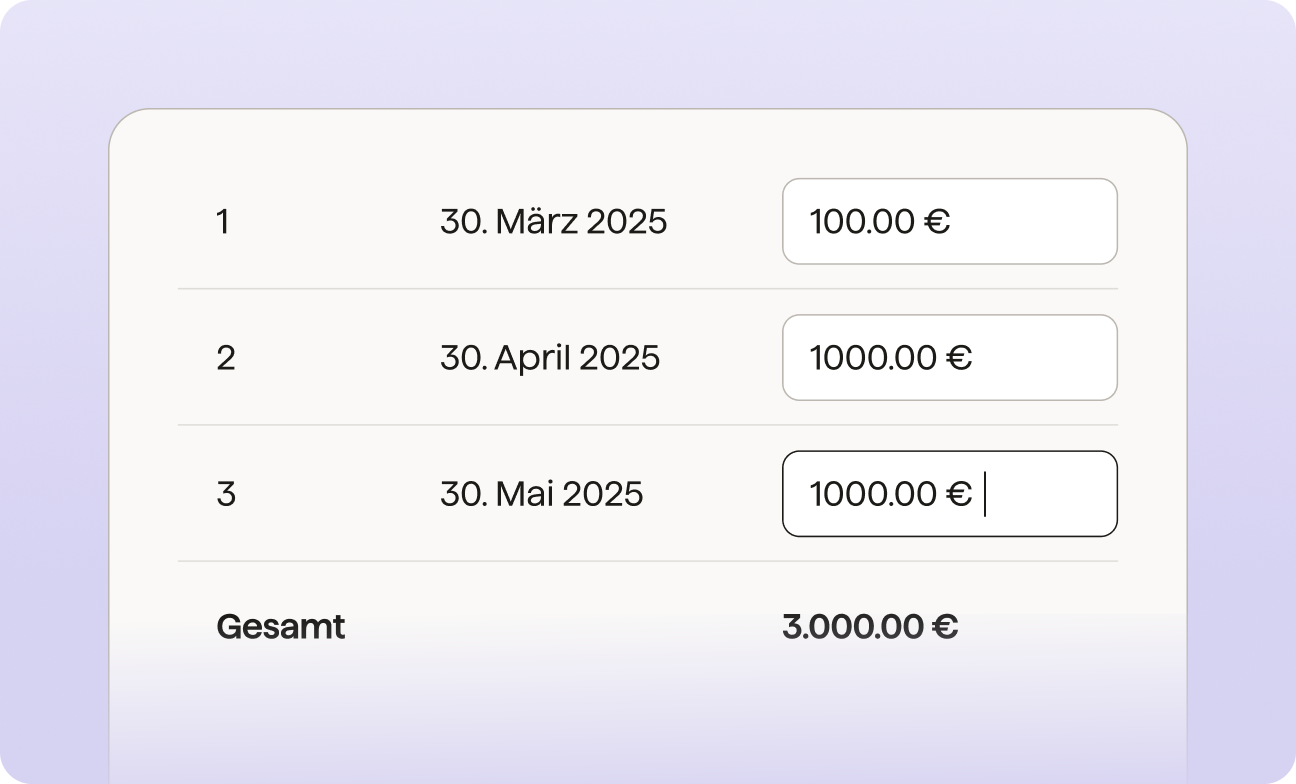
Task: Click the empty card area below Gesamt
Action: 648,720
